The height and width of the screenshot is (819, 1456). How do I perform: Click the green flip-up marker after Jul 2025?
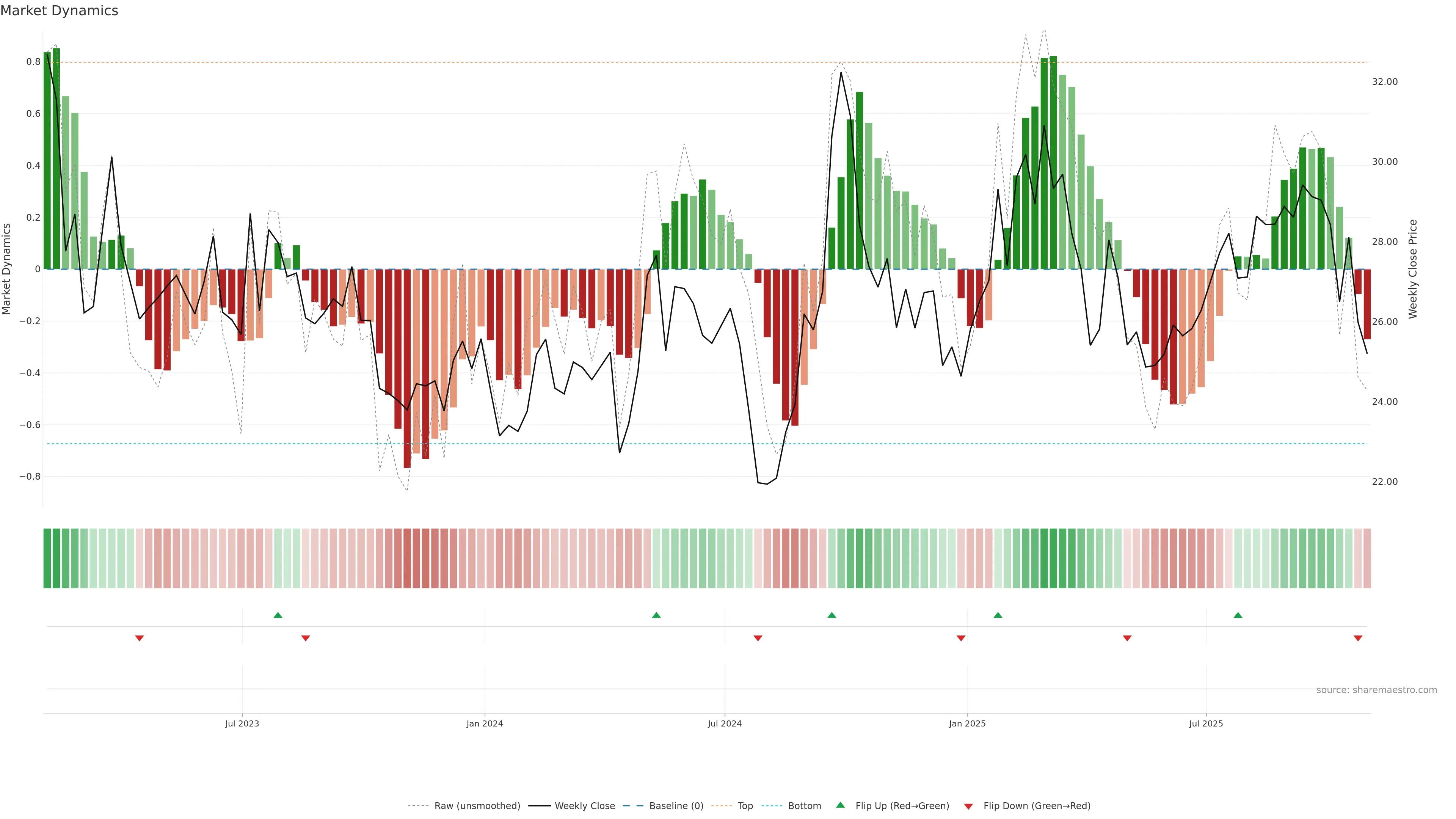click(x=1238, y=615)
